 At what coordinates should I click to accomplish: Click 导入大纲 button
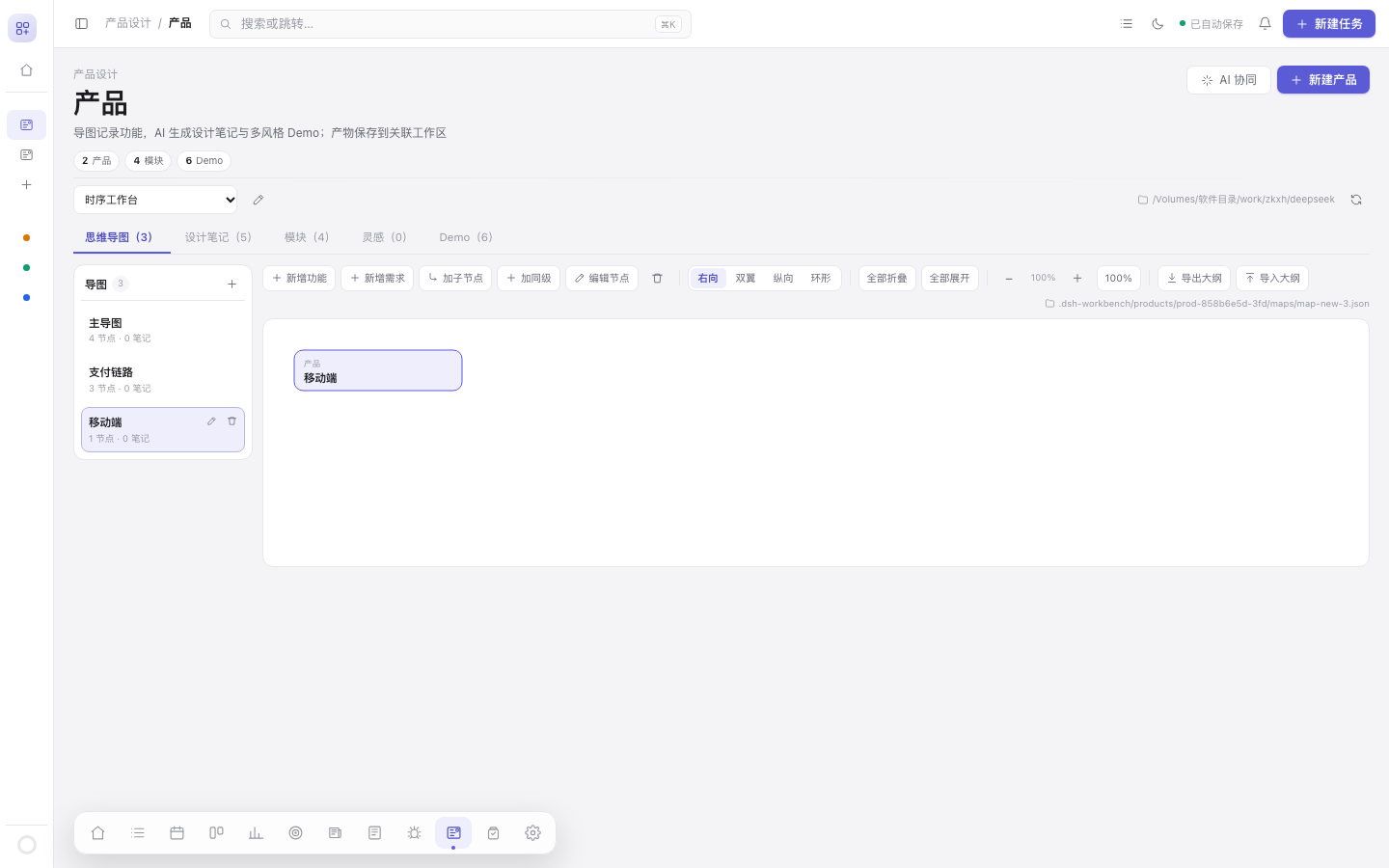pos(1272,278)
